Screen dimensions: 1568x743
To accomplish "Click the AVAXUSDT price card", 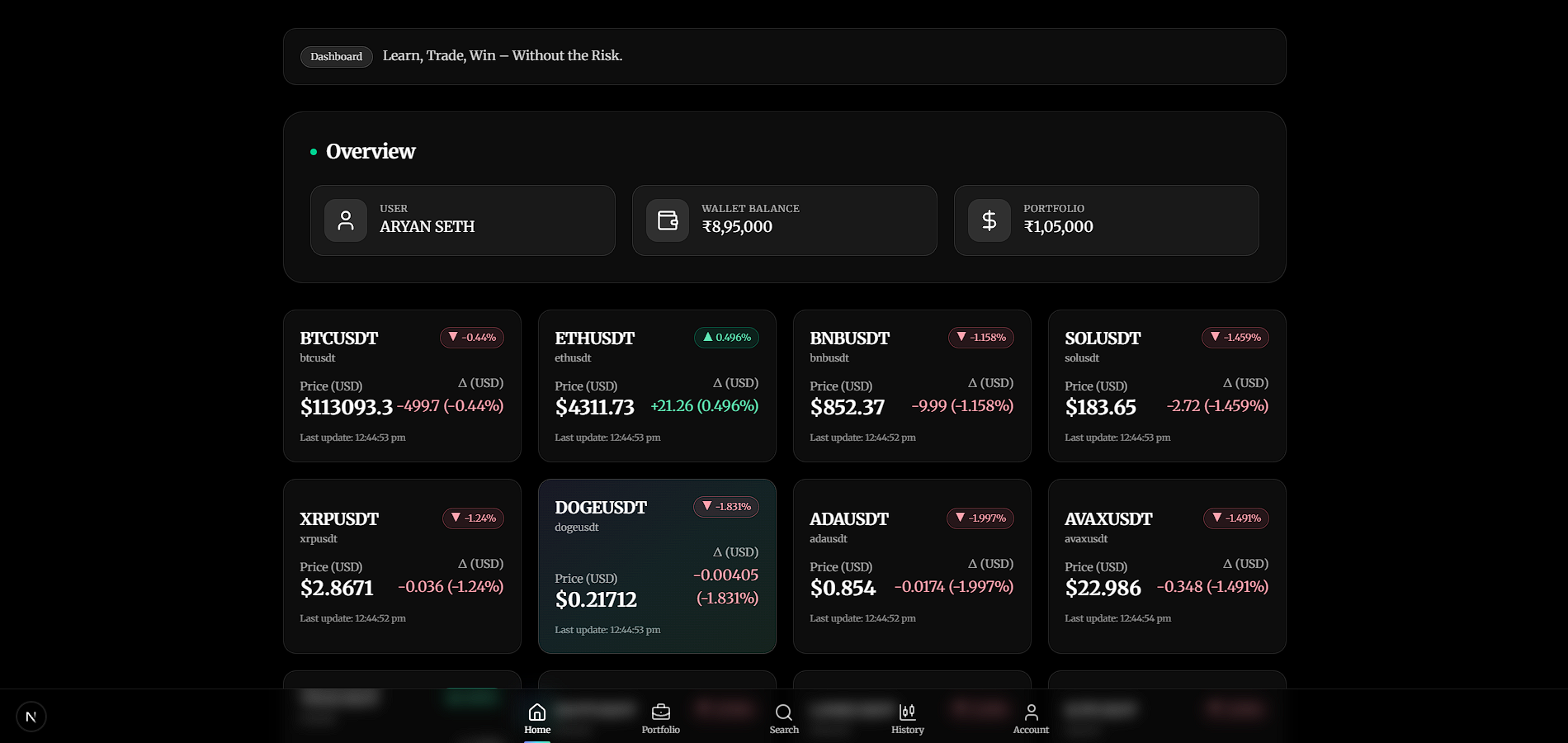I will [1166, 566].
